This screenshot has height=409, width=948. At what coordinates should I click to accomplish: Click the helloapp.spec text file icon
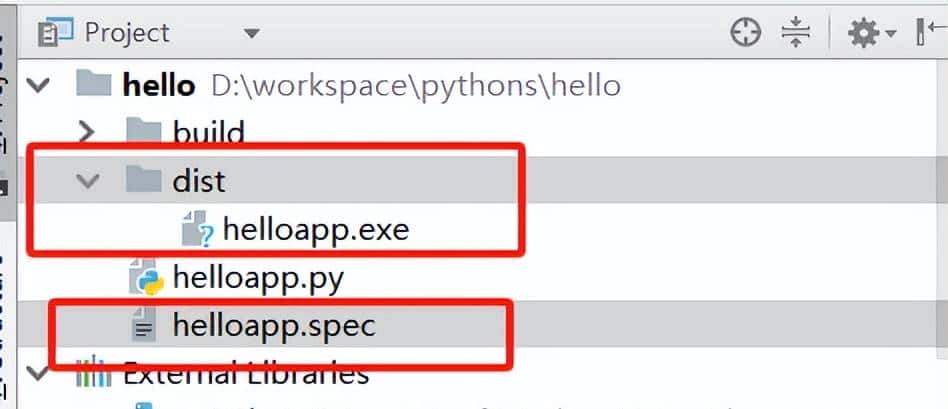click(x=144, y=325)
